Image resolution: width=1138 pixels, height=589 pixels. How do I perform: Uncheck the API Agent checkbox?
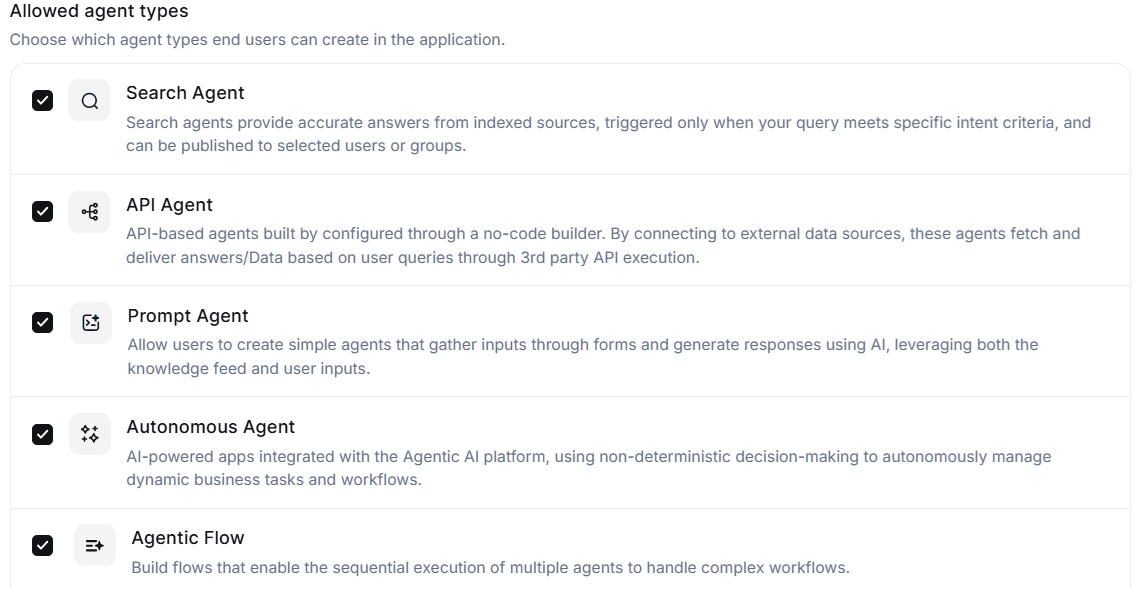coord(42,211)
